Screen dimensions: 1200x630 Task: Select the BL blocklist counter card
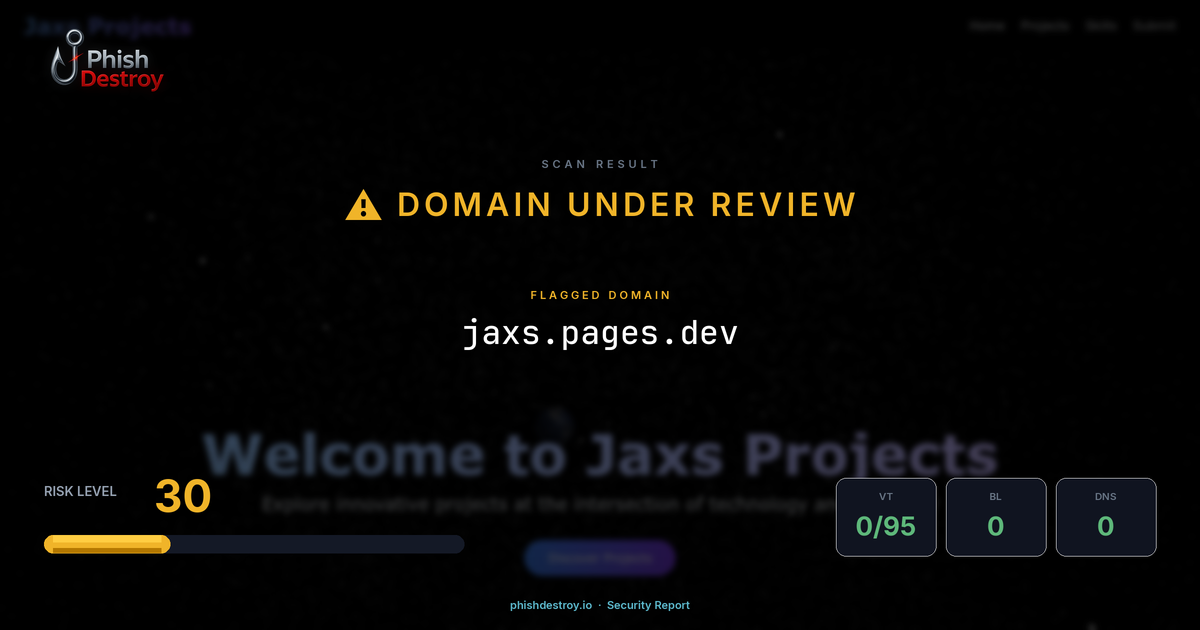point(996,516)
